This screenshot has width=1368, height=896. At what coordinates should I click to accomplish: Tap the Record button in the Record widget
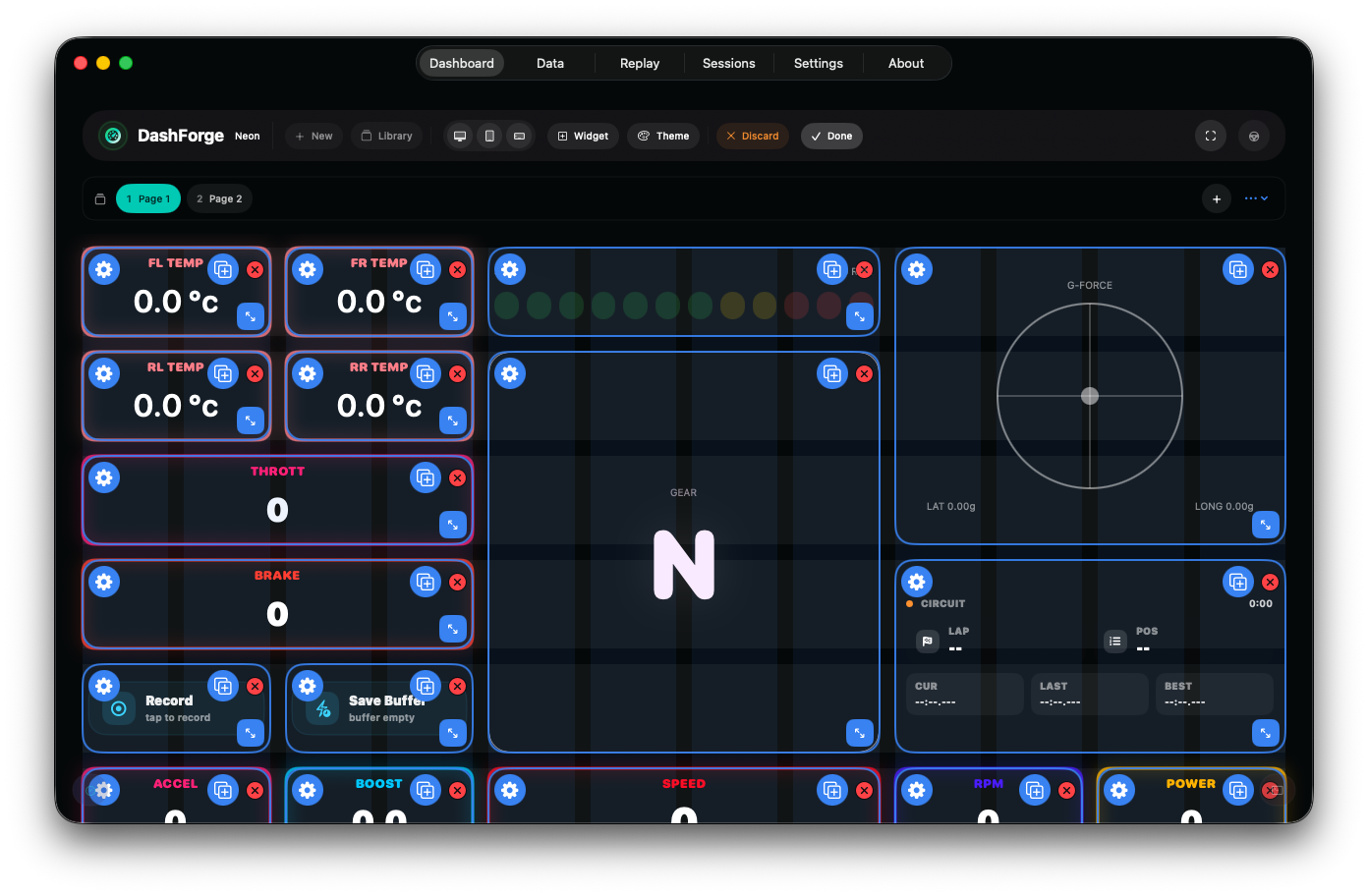tap(119, 708)
